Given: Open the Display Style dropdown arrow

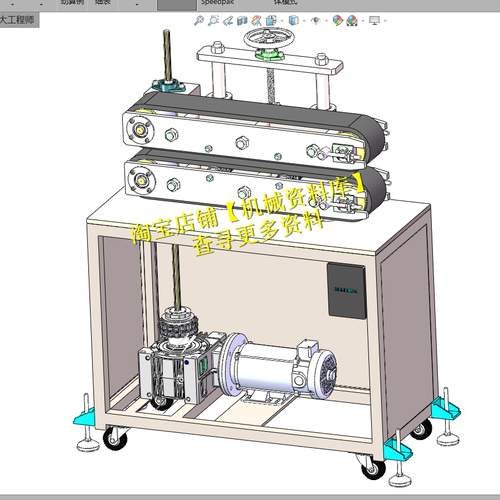Looking at the screenshot, I should (x=304, y=21).
